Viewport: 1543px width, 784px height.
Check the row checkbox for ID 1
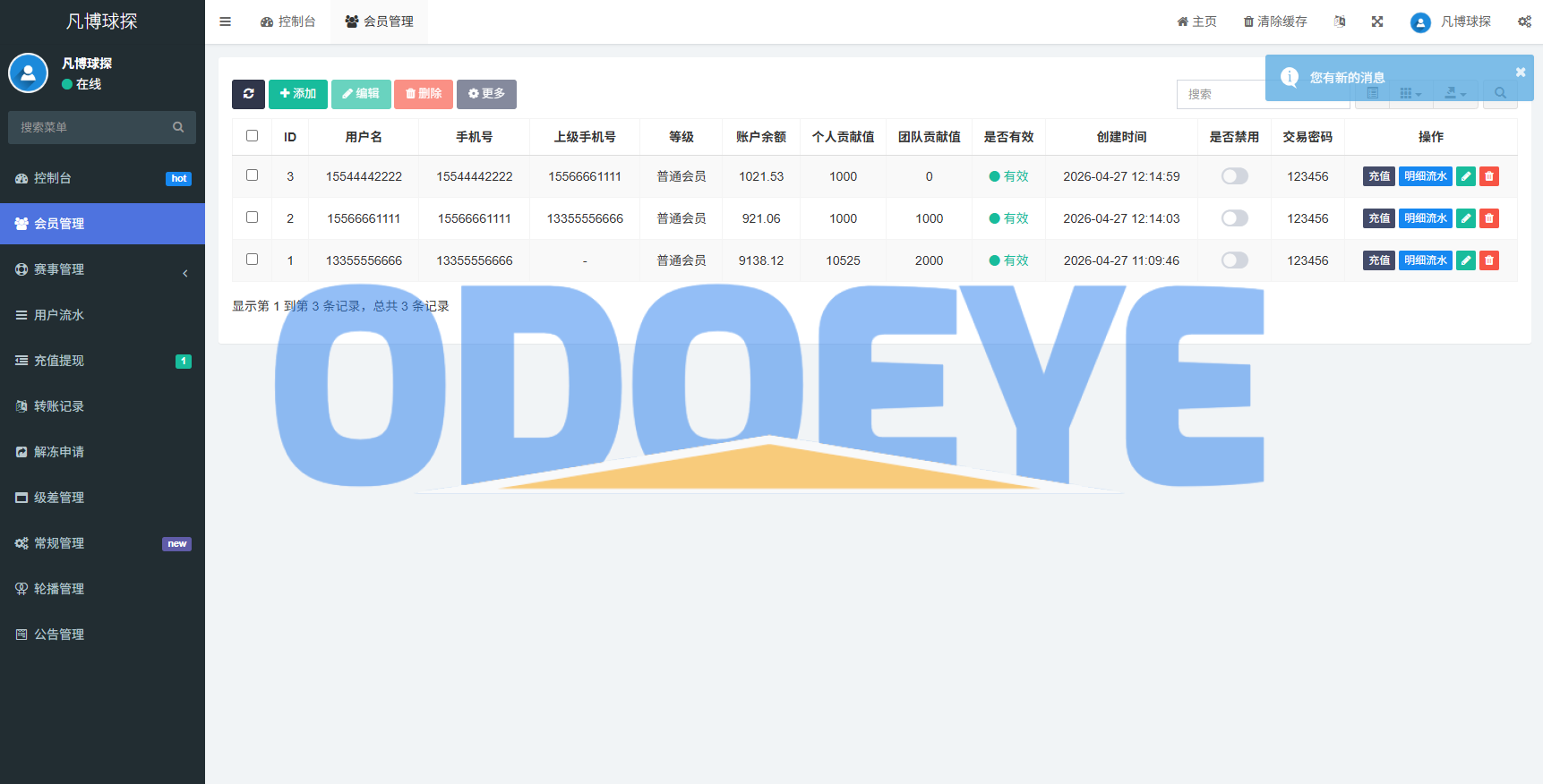(252, 260)
